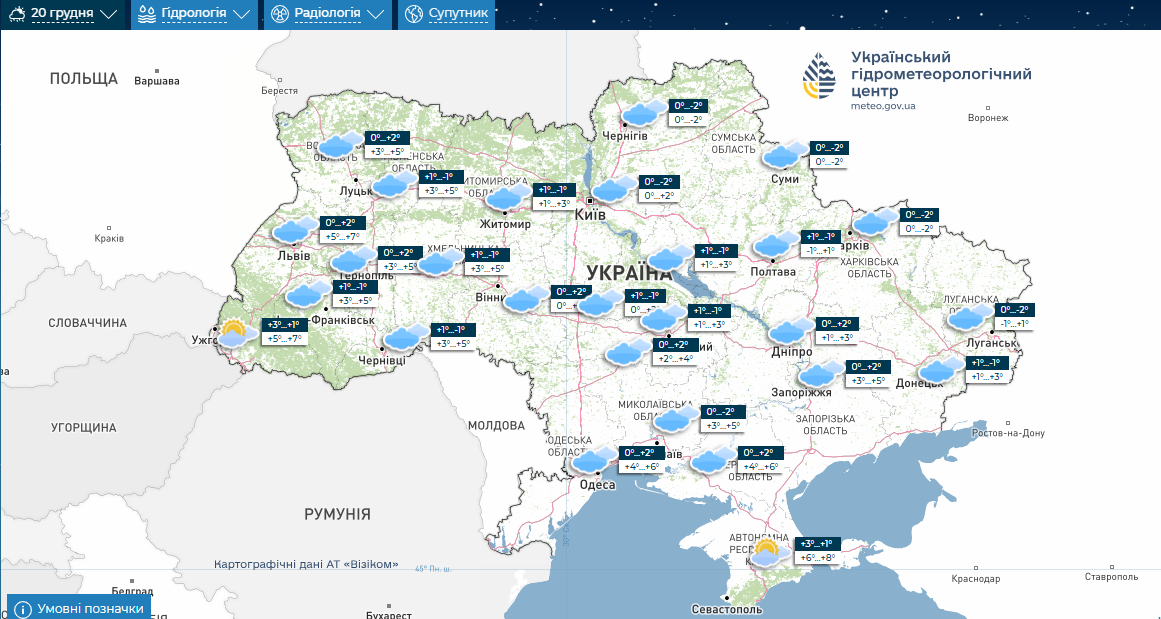Viewport: 1161px width, 619px height.
Task: Select the cloud icon at Odesa
Action: tap(594, 461)
